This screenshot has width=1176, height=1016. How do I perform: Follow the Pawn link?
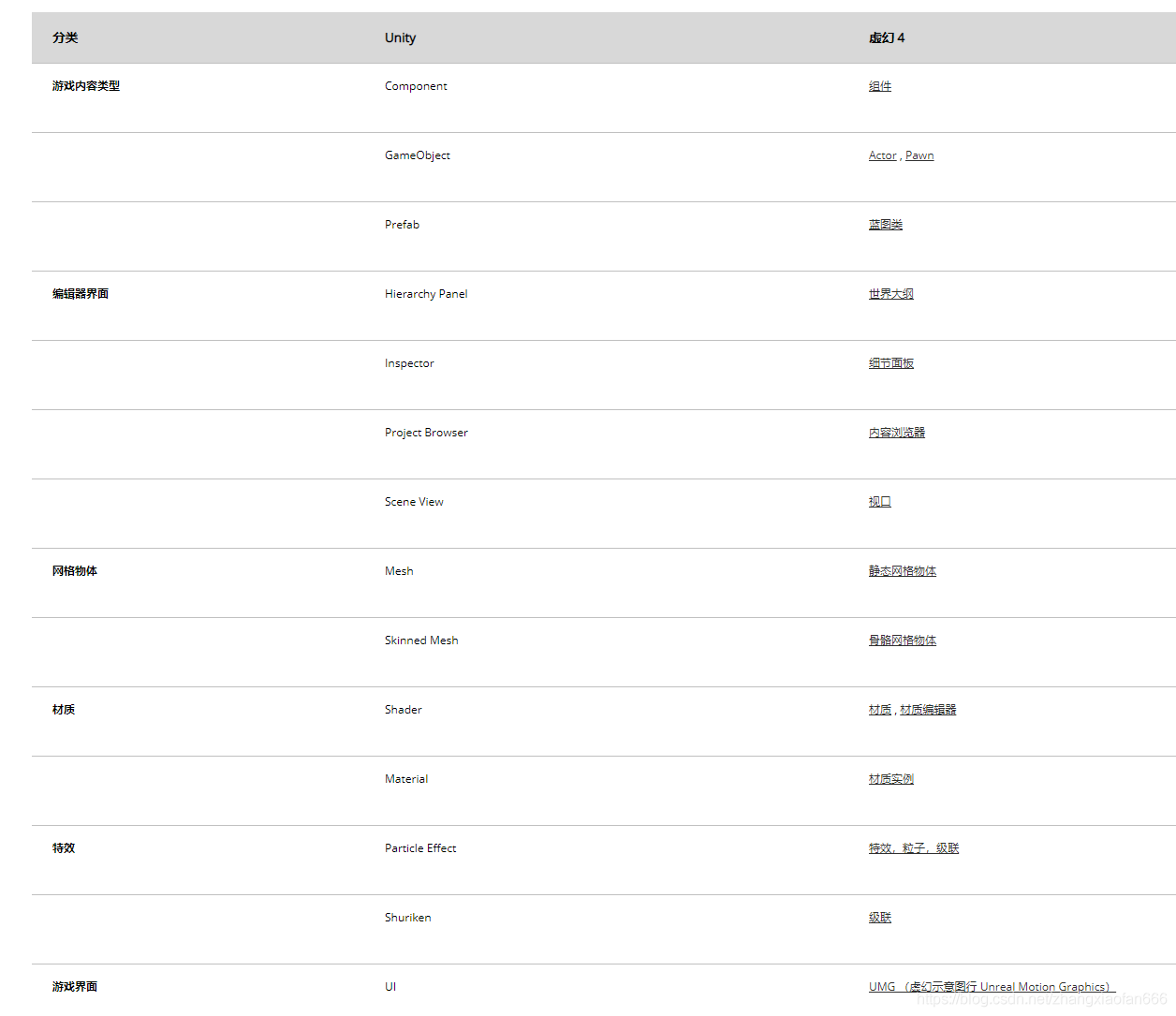tap(919, 155)
